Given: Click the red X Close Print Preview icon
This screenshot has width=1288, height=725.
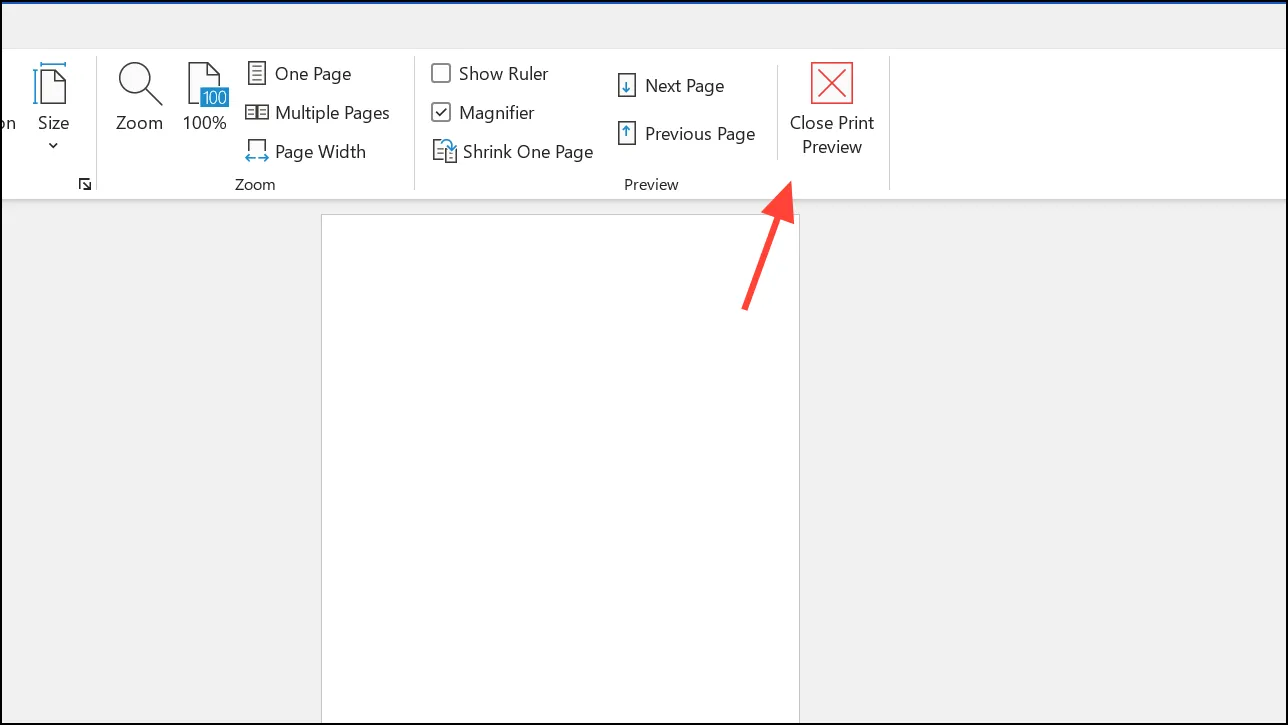Looking at the screenshot, I should tap(832, 83).
